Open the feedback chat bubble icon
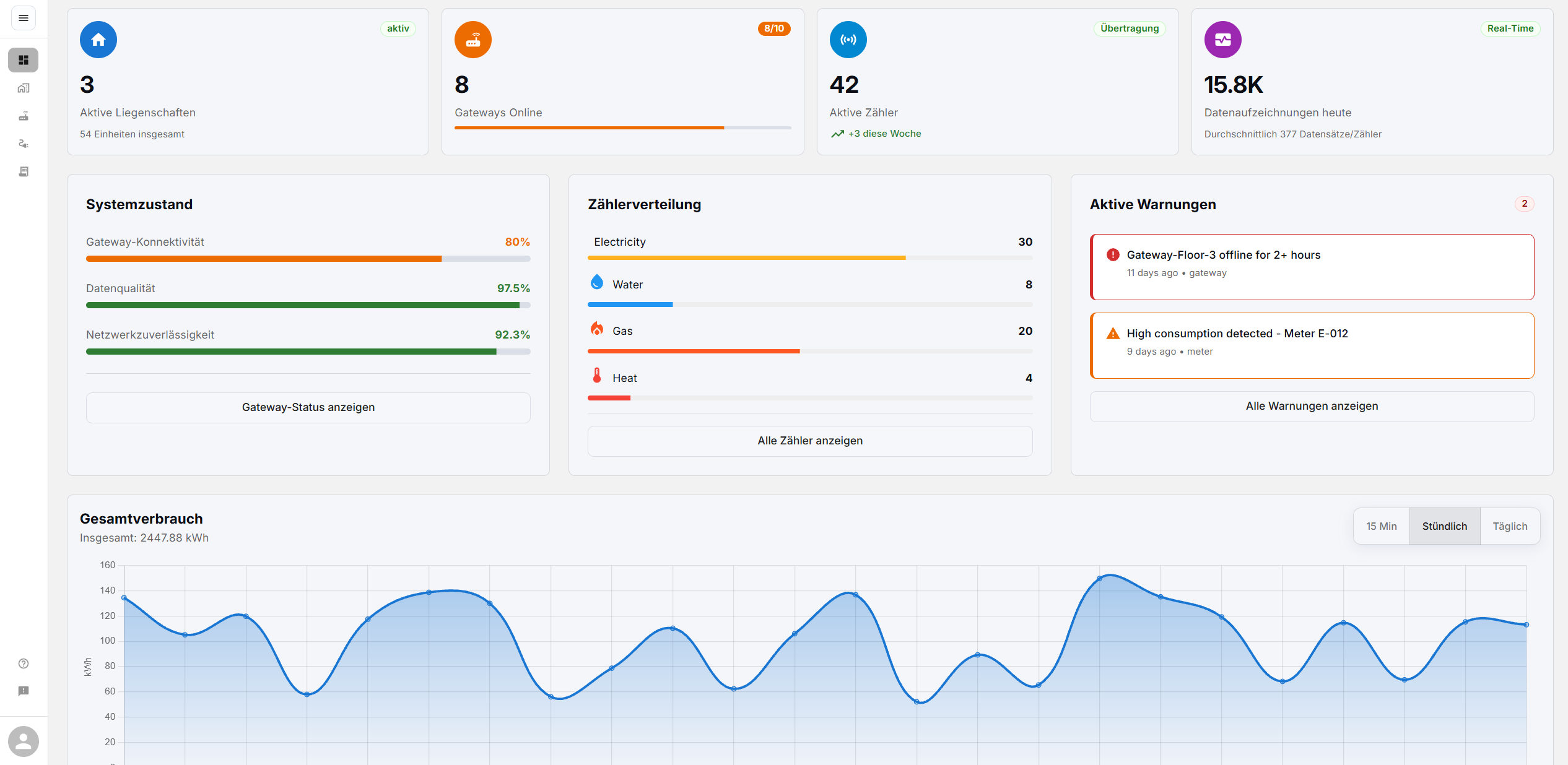 pyautogui.click(x=24, y=691)
